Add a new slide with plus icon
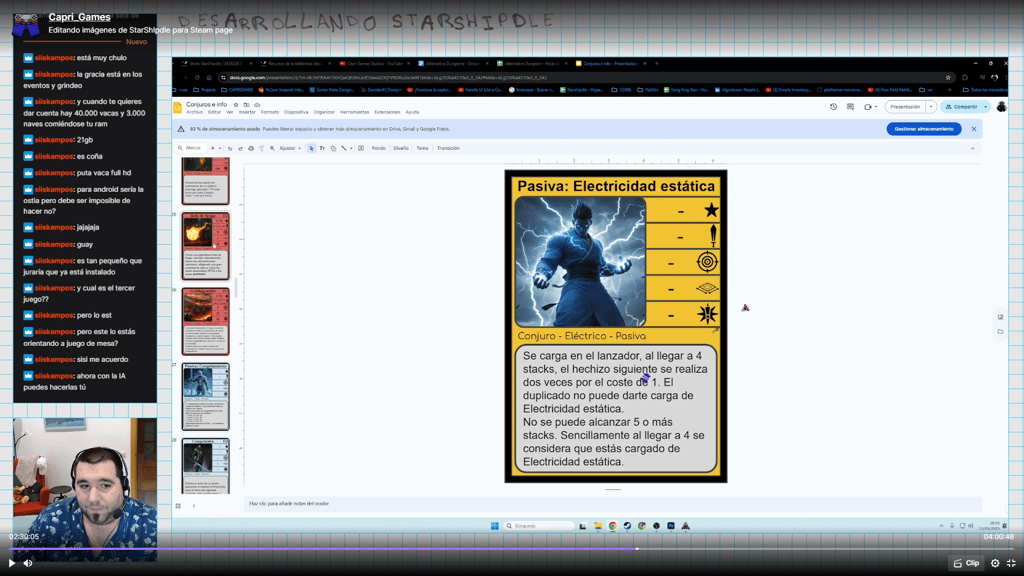The height and width of the screenshot is (576, 1024). click(x=212, y=148)
